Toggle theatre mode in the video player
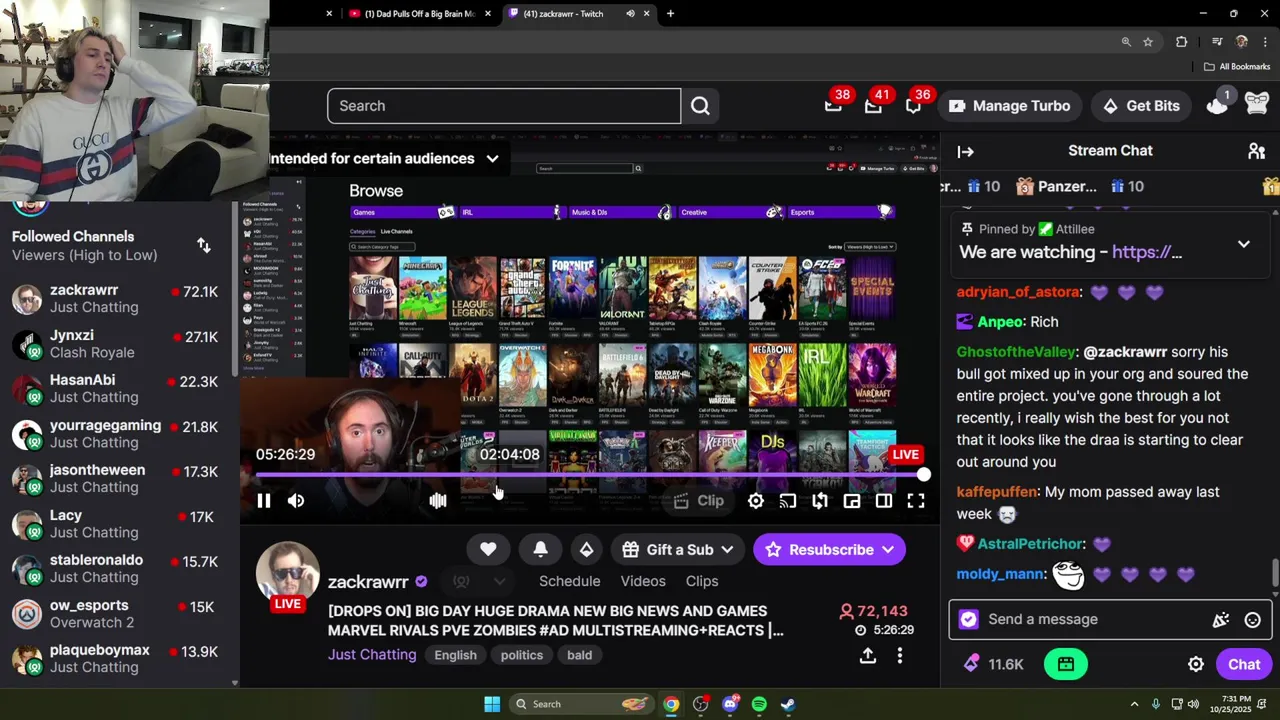The height and width of the screenshot is (720, 1280). (884, 501)
